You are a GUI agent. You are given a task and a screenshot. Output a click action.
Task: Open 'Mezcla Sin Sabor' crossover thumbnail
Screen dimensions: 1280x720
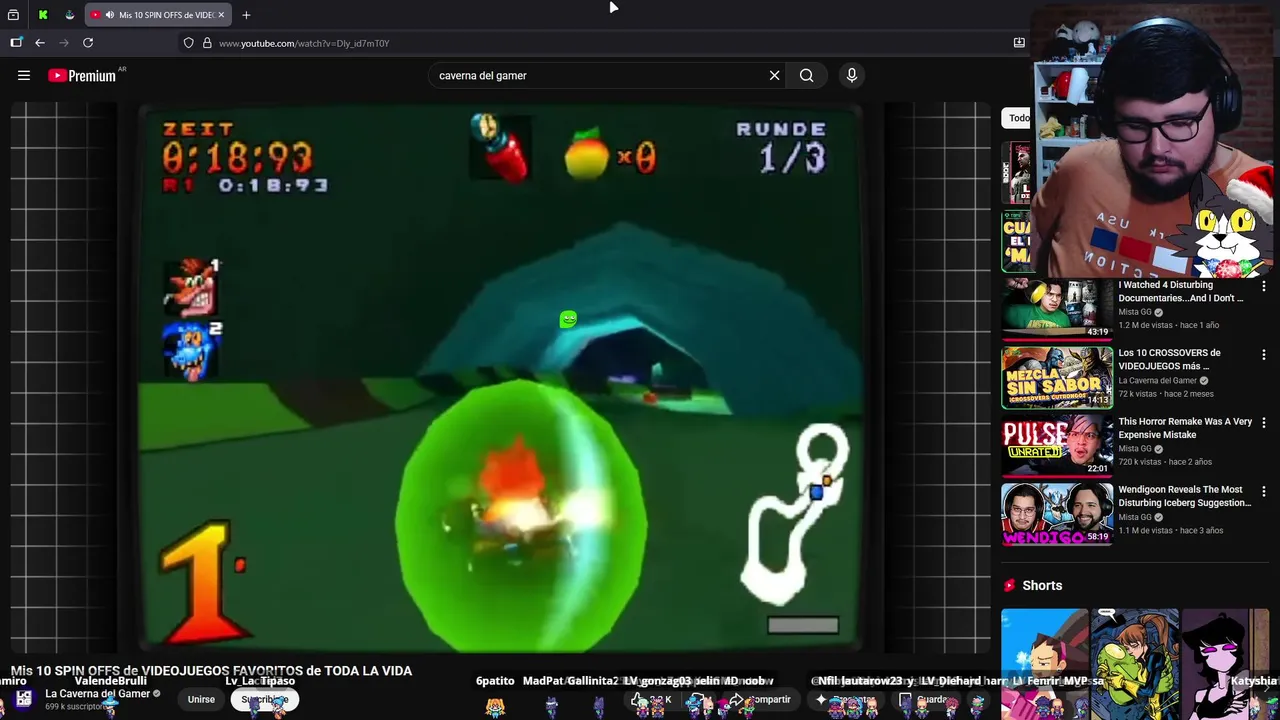pos(1057,377)
